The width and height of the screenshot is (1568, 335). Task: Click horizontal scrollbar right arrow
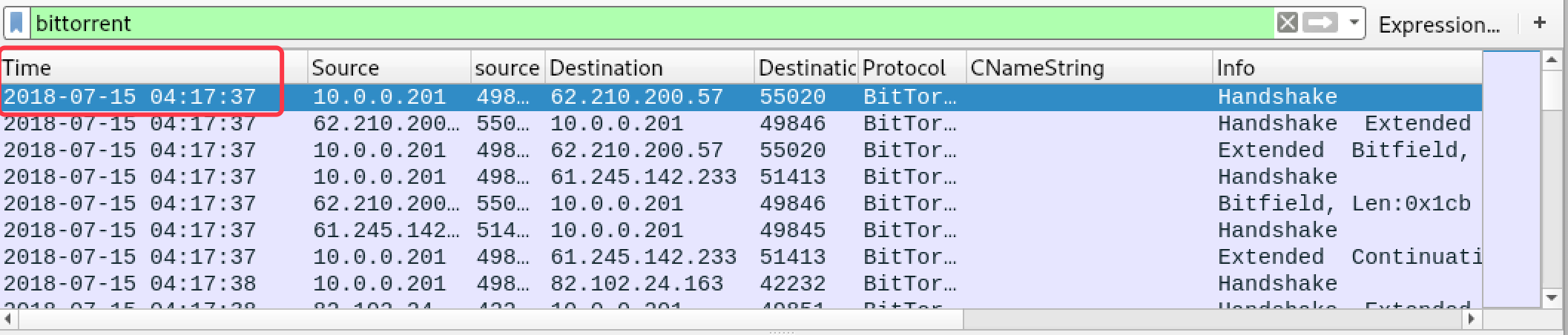point(1473,319)
